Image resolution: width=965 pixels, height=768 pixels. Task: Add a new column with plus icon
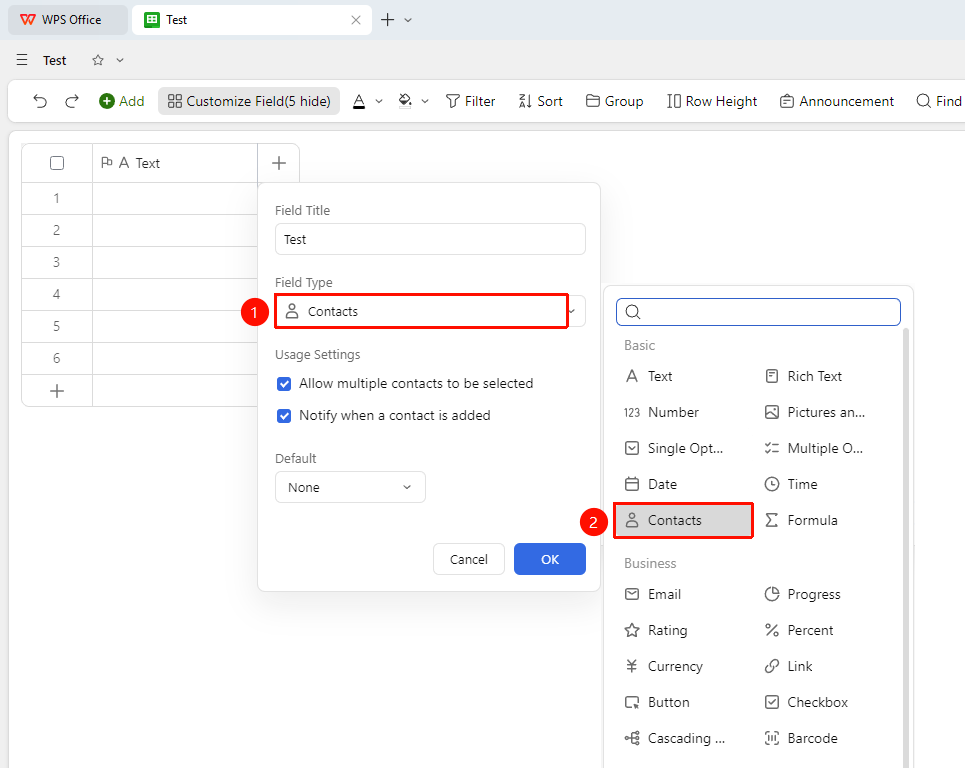pos(279,163)
